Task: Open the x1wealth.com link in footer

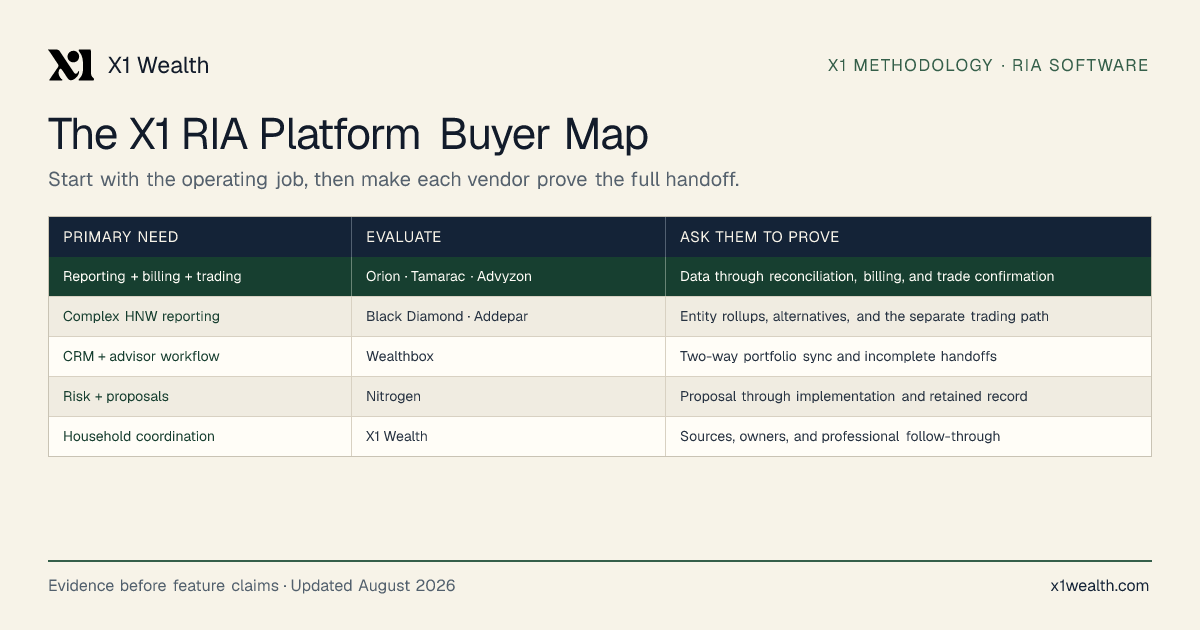Action: [1100, 586]
